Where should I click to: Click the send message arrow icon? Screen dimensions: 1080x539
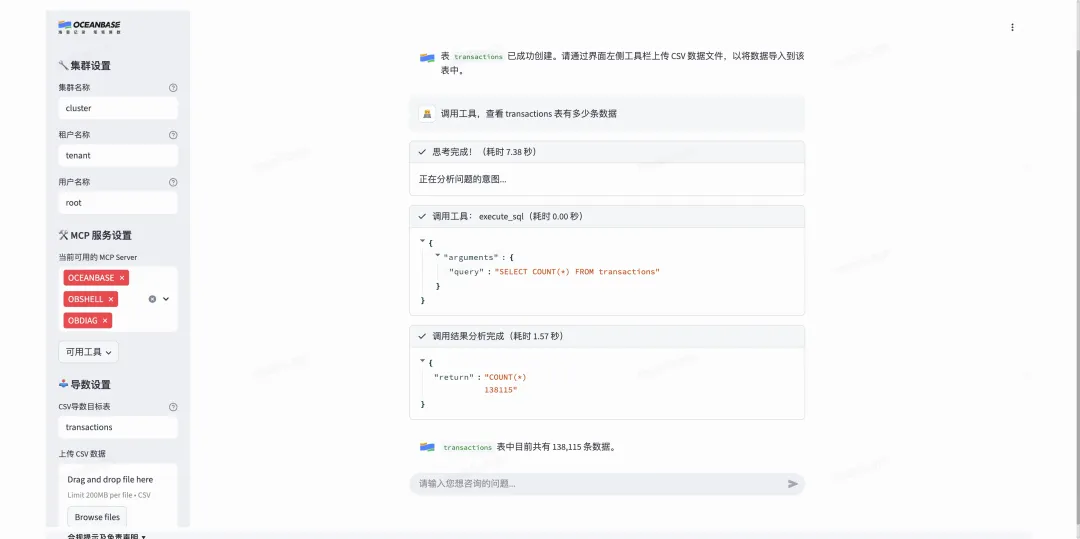(793, 484)
